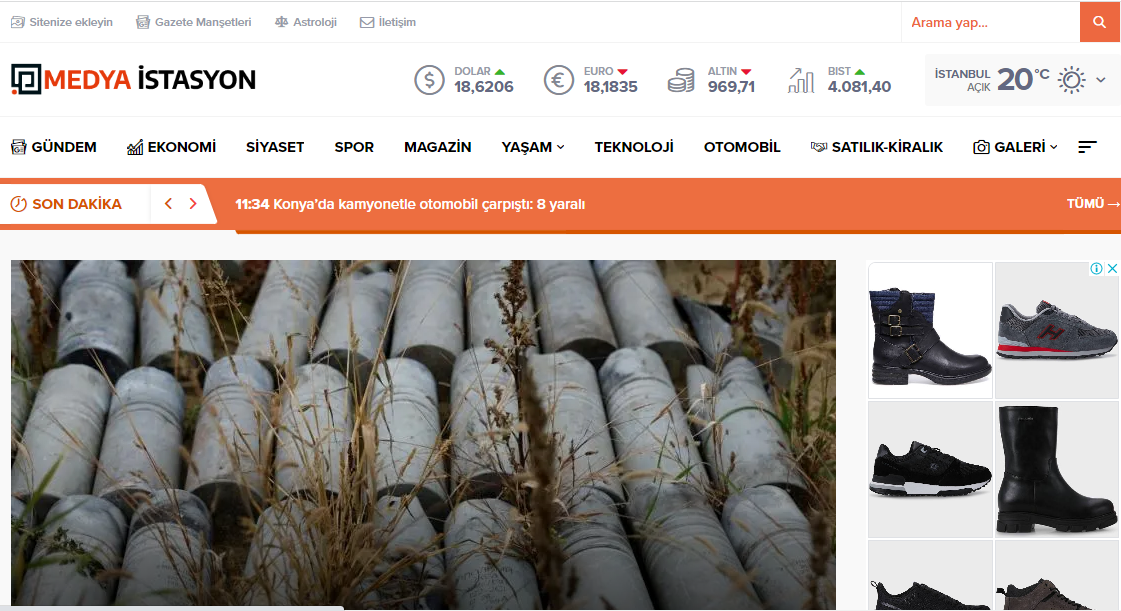1121x611 pixels.
Task: Open the Otomobil section
Action: (x=742, y=147)
